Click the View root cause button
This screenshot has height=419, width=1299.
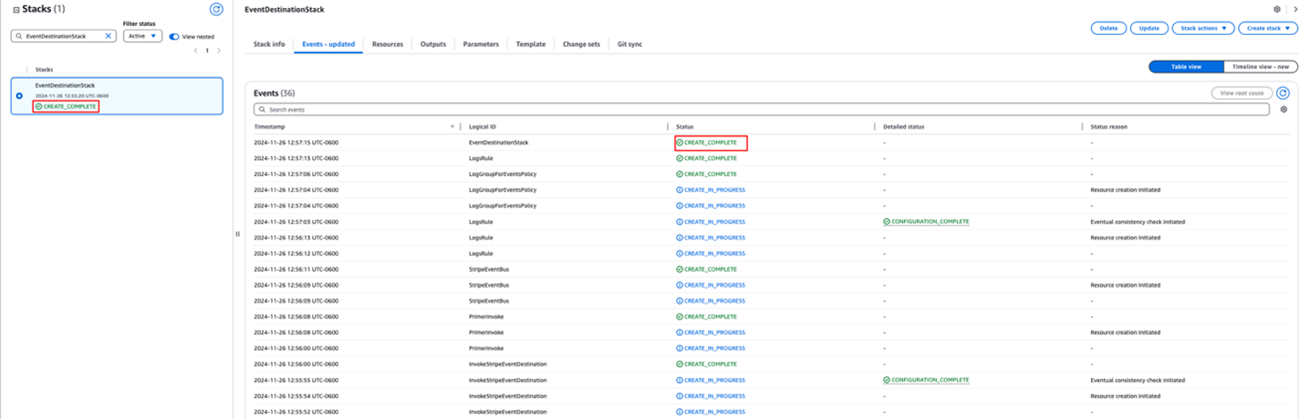click(1241, 93)
